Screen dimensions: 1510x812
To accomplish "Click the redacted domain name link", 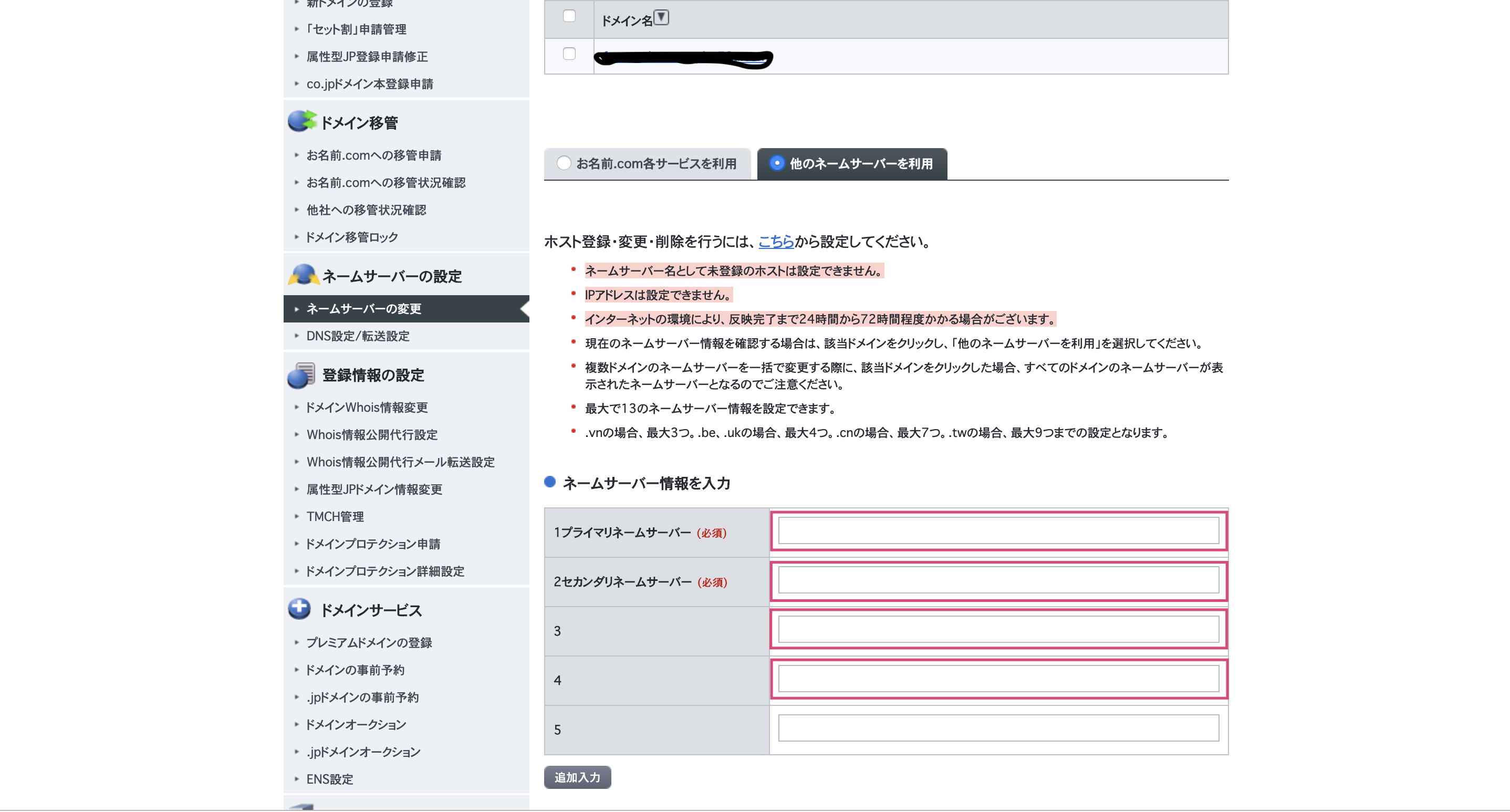I will (683, 58).
